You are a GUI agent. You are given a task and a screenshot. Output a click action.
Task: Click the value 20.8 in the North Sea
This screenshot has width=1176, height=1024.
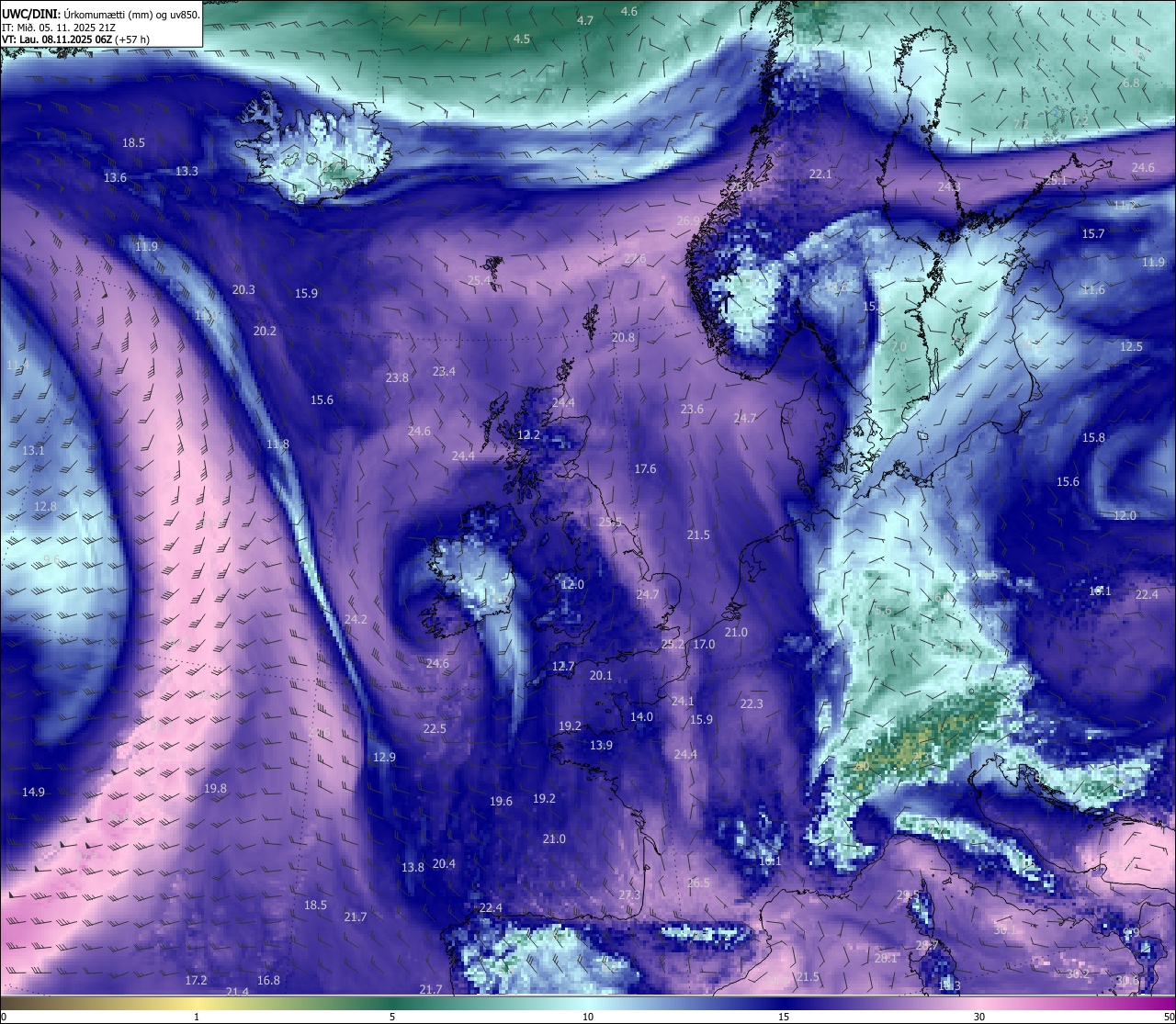tap(623, 337)
